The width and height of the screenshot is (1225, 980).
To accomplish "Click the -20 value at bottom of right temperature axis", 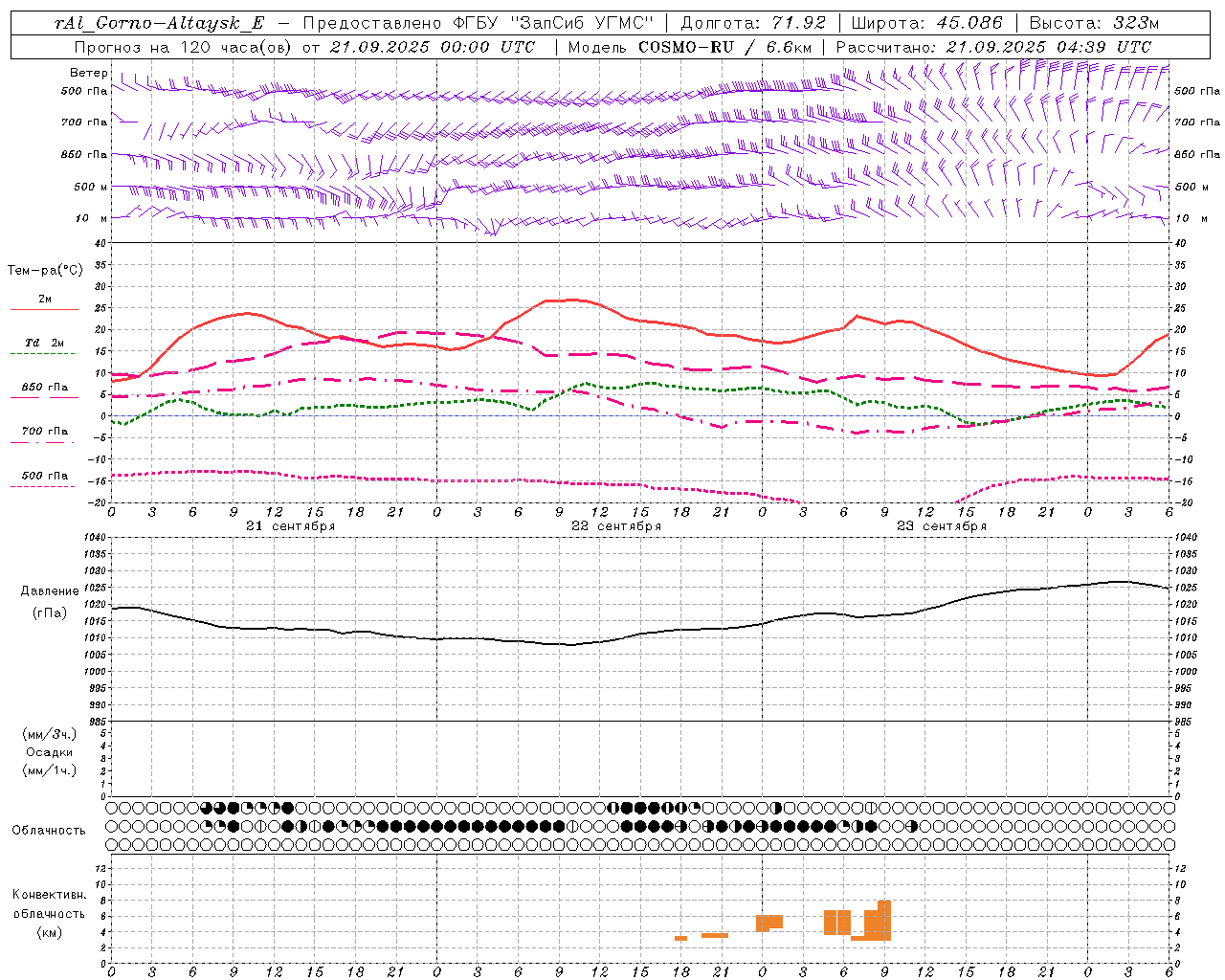I will point(1183,503).
